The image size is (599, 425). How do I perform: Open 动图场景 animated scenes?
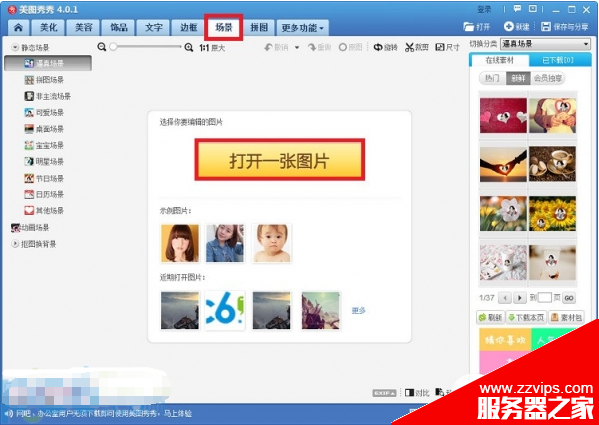tap(31, 228)
